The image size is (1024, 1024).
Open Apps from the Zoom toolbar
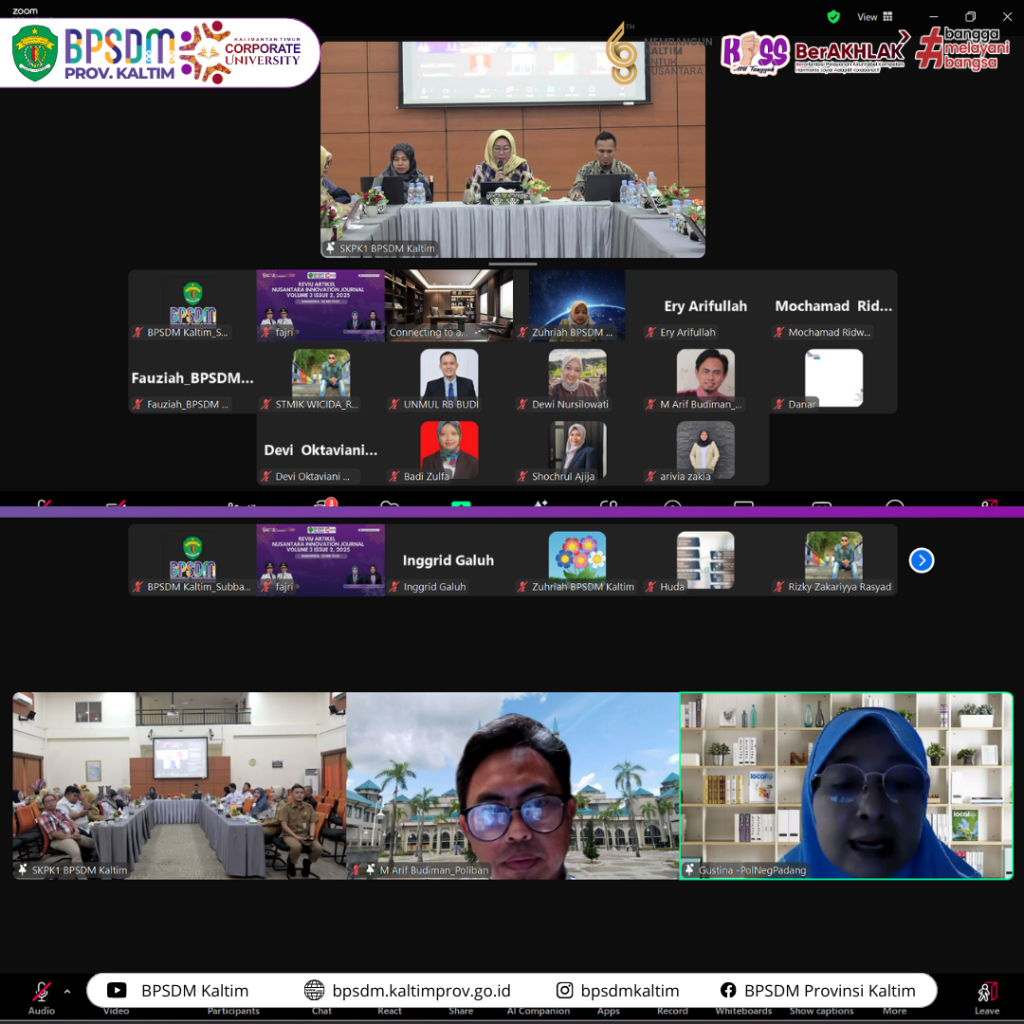608,1011
